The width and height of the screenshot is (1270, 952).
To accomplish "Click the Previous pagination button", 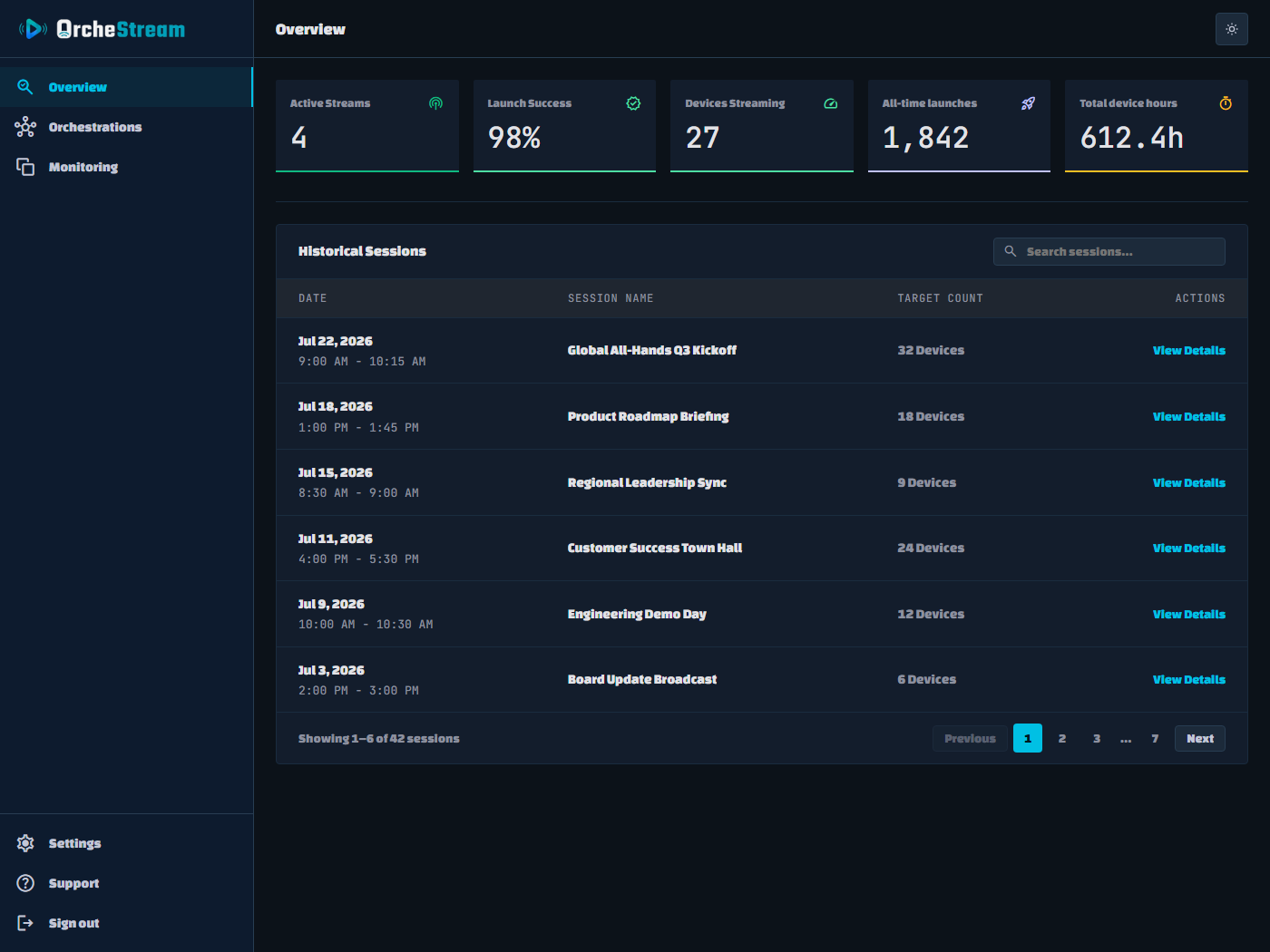I will (970, 738).
